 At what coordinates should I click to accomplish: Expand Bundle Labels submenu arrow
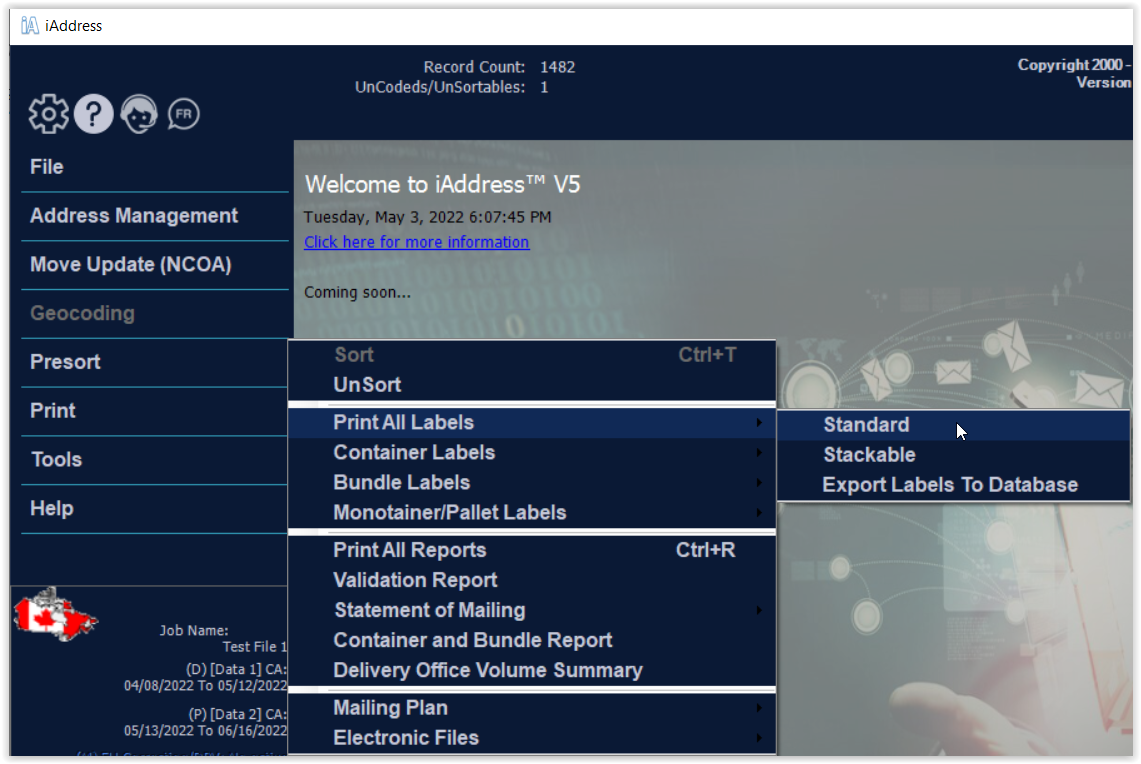(759, 482)
